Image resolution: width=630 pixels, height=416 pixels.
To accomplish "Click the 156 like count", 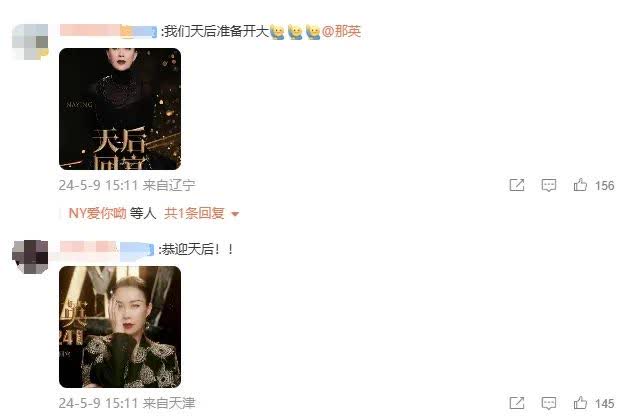I will point(605,185).
